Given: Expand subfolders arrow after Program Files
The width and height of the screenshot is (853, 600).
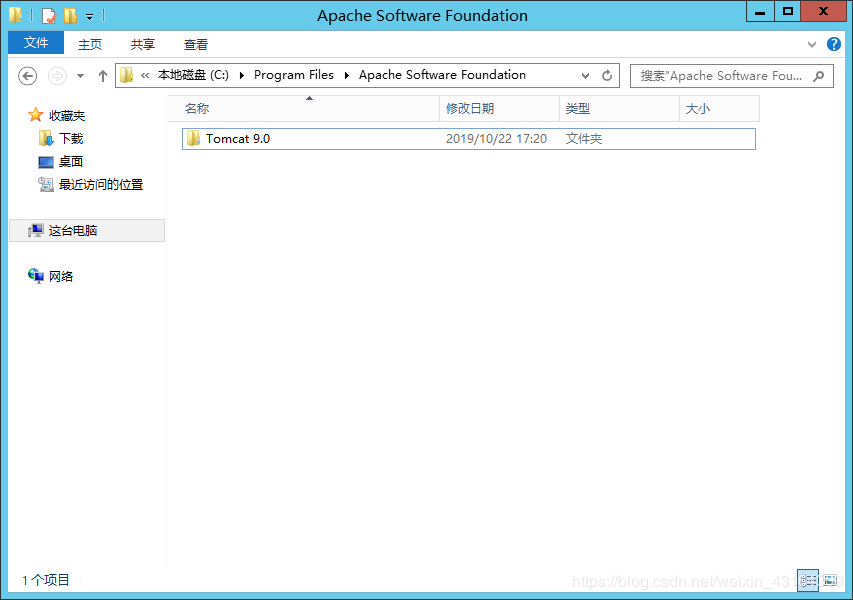Looking at the screenshot, I should tap(347, 75).
